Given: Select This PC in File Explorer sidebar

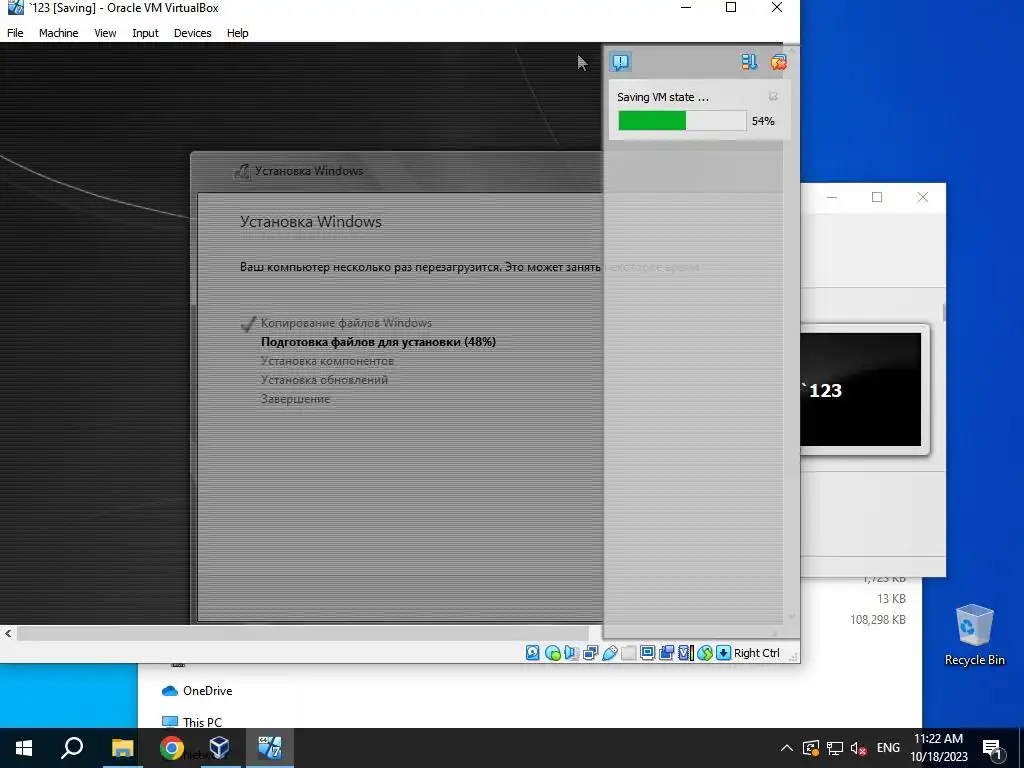Looking at the screenshot, I should (191, 722).
